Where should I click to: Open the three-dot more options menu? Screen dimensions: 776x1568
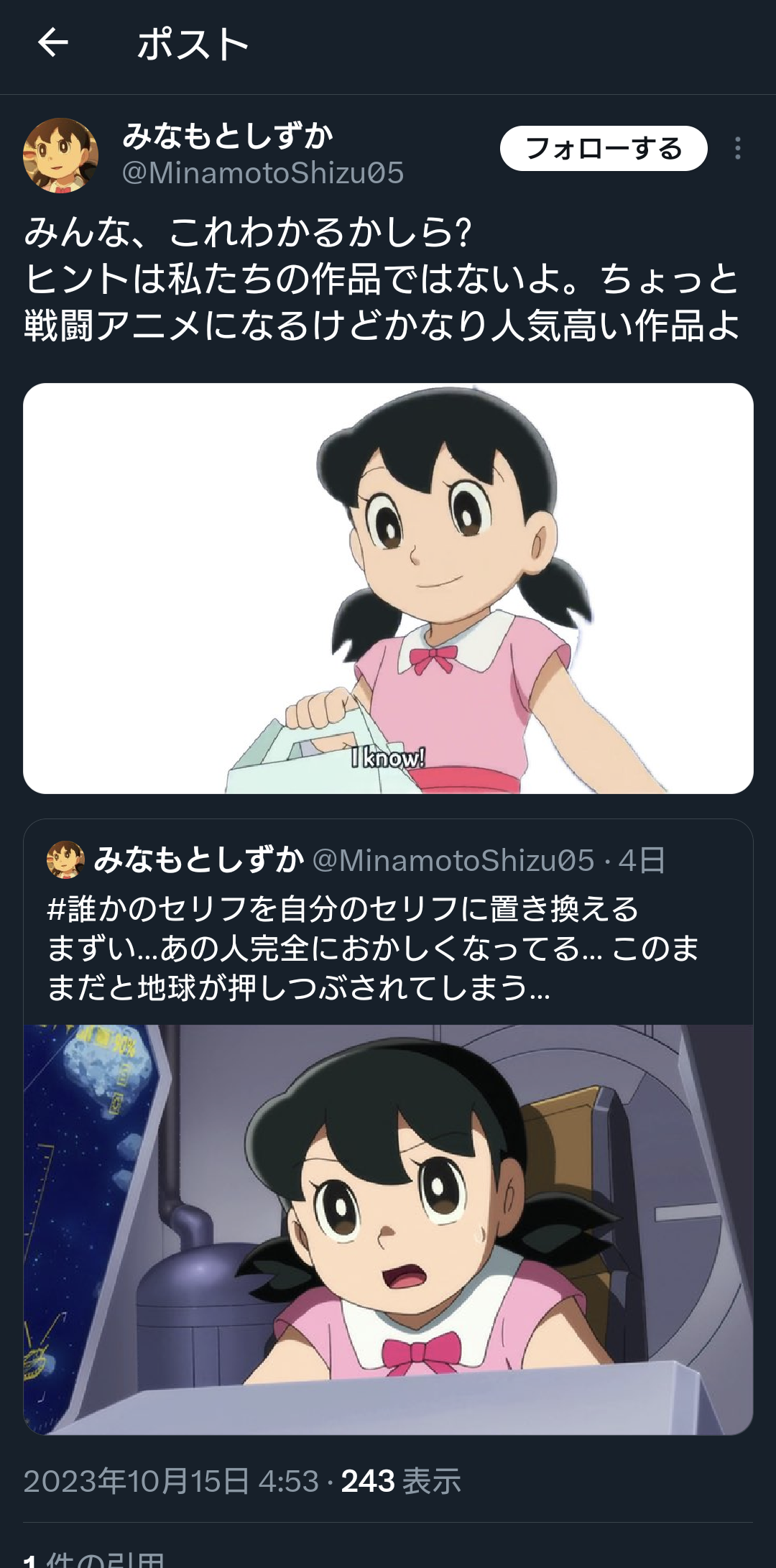(737, 148)
